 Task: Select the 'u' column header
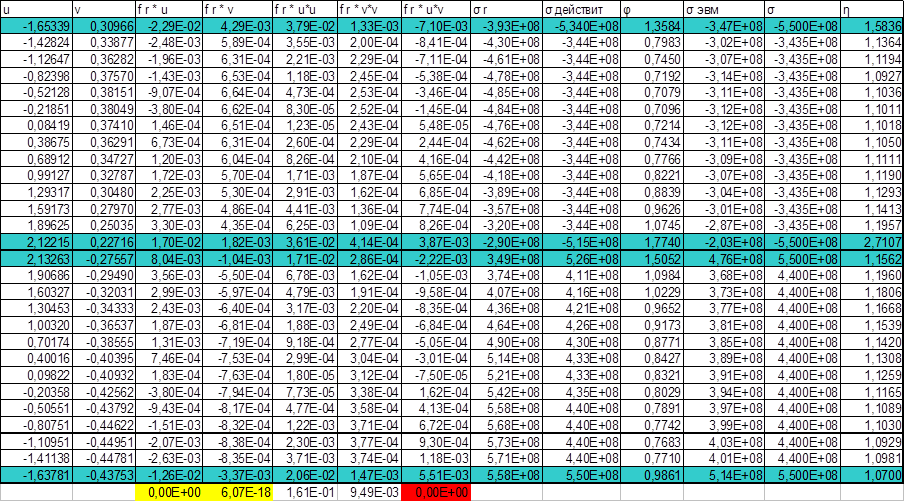[x=36, y=10]
